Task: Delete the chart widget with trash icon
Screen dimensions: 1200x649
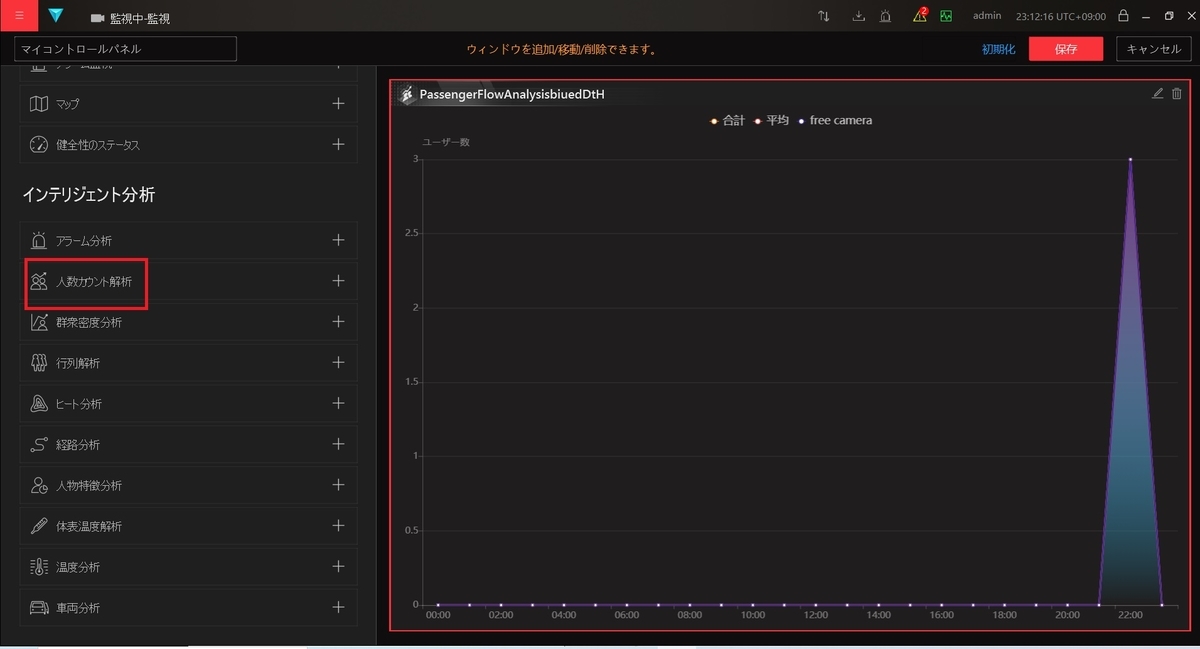Action: click(x=1177, y=94)
